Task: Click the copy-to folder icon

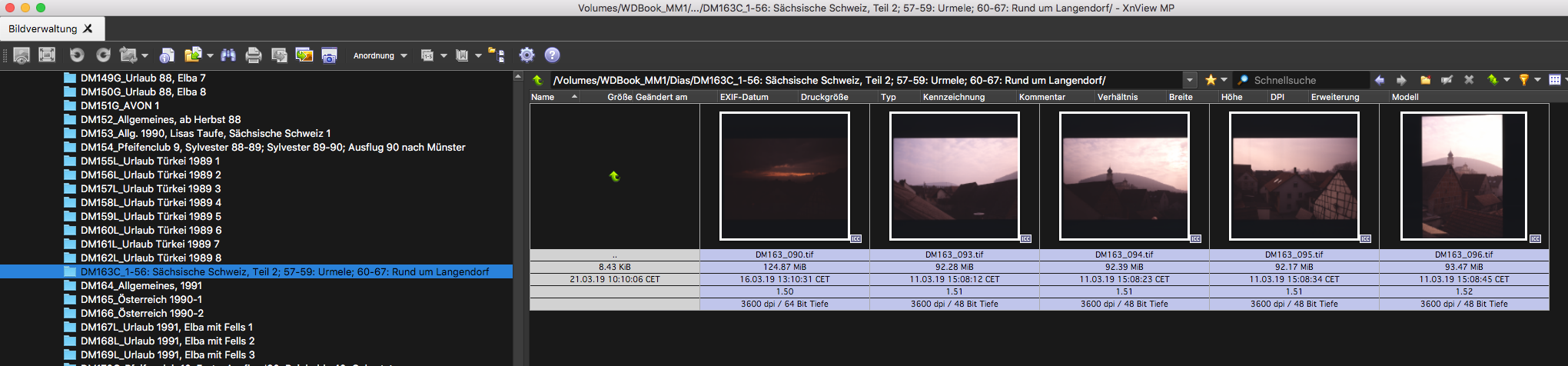Action: pos(193,55)
